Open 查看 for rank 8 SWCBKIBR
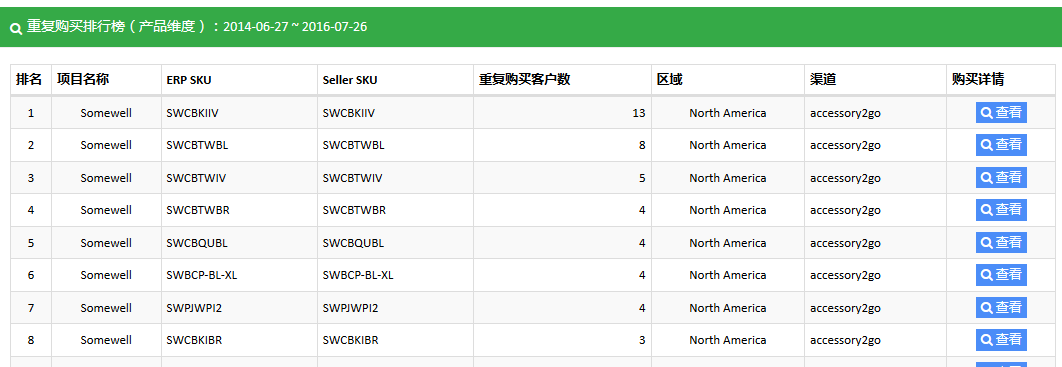The height and width of the screenshot is (367, 1062). coord(1001,340)
